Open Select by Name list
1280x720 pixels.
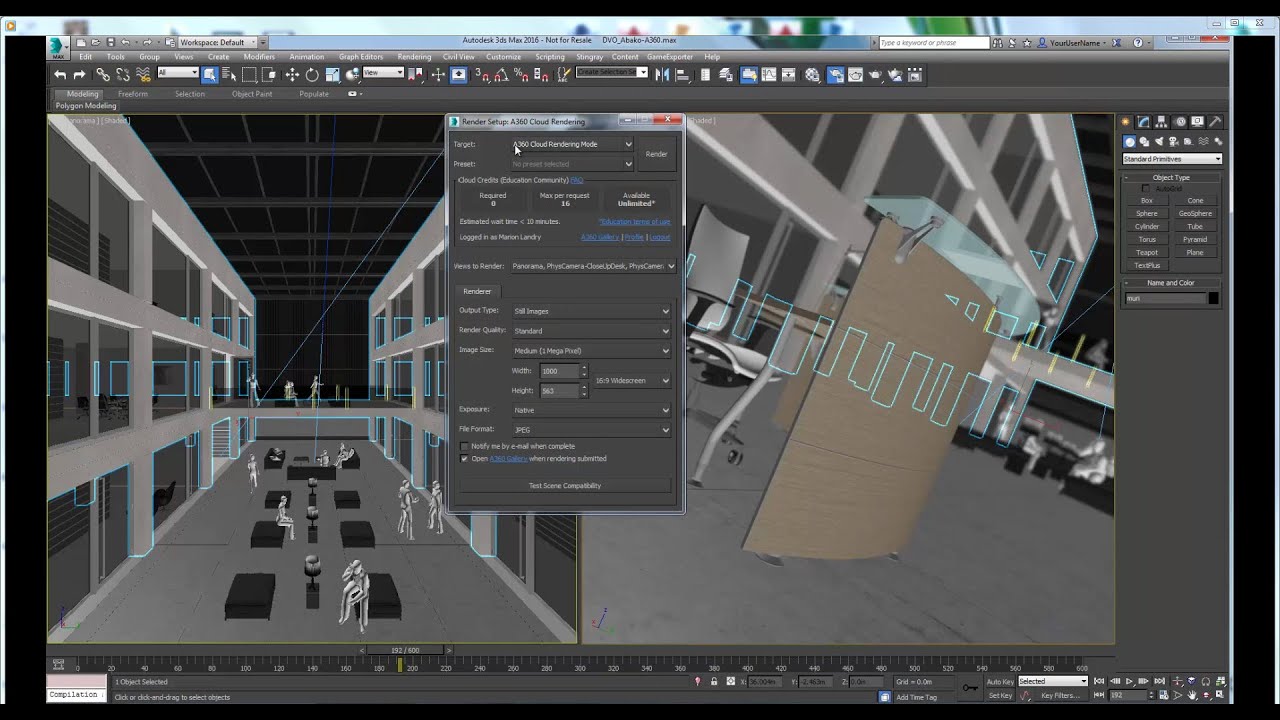[x=229, y=75]
